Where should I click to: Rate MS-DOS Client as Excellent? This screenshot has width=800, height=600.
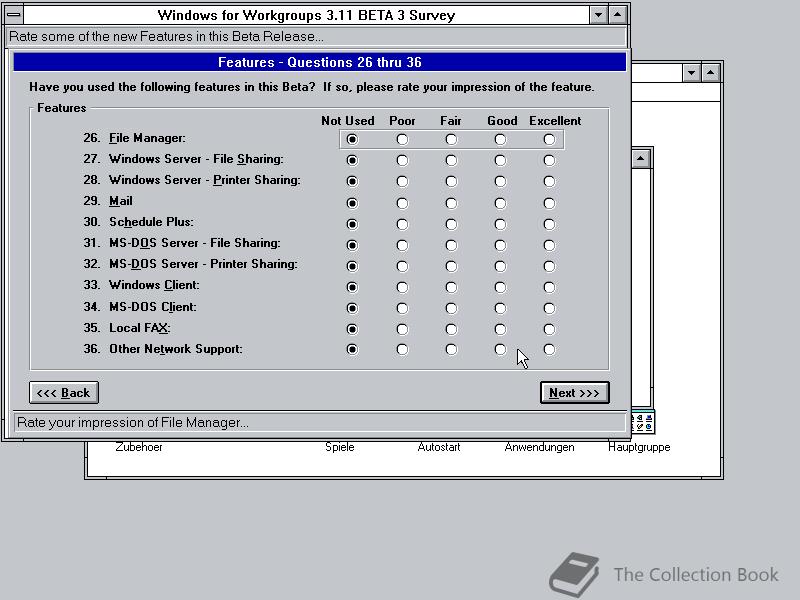point(549,308)
